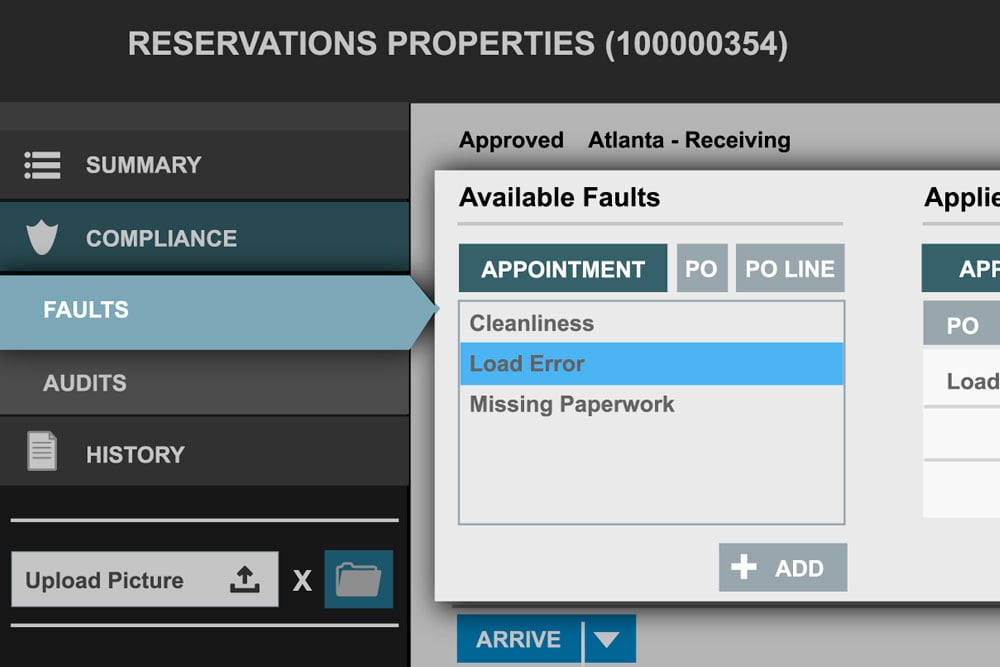Click the History document icon
The image size is (1000, 667).
pos(42,452)
